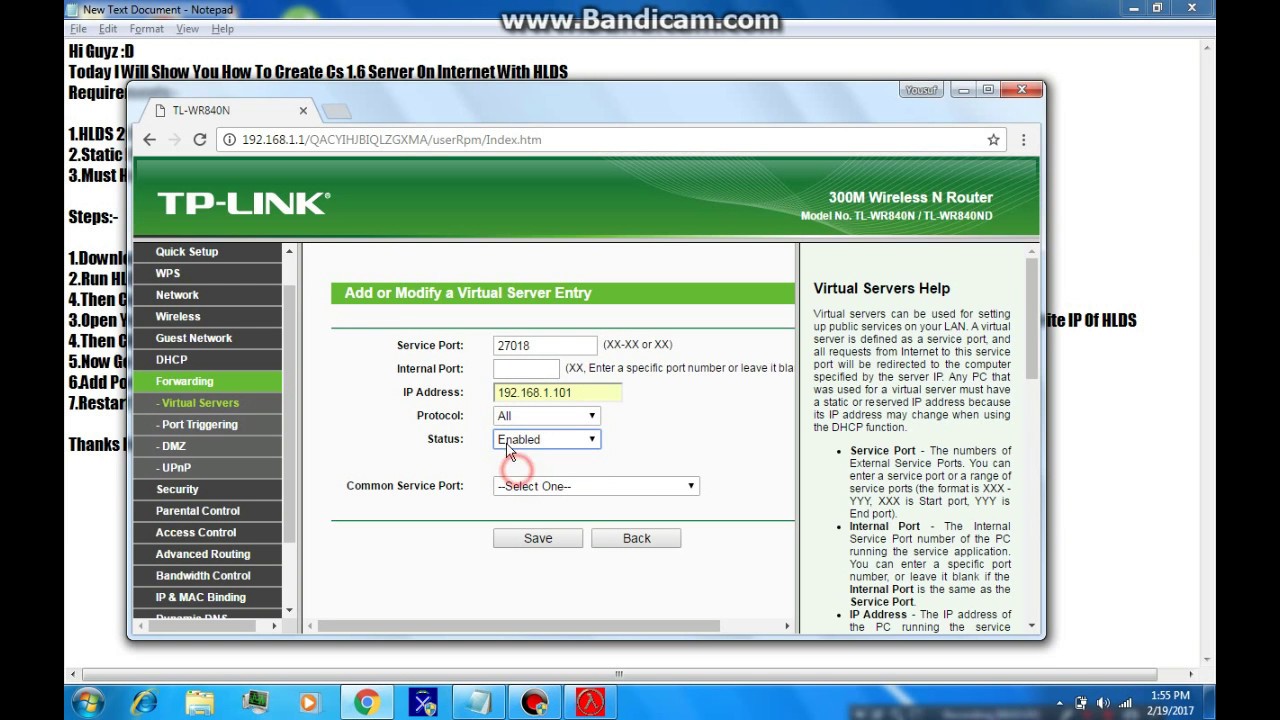Click network signal tray icon
This screenshot has height=720, width=1280.
(1125, 702)
